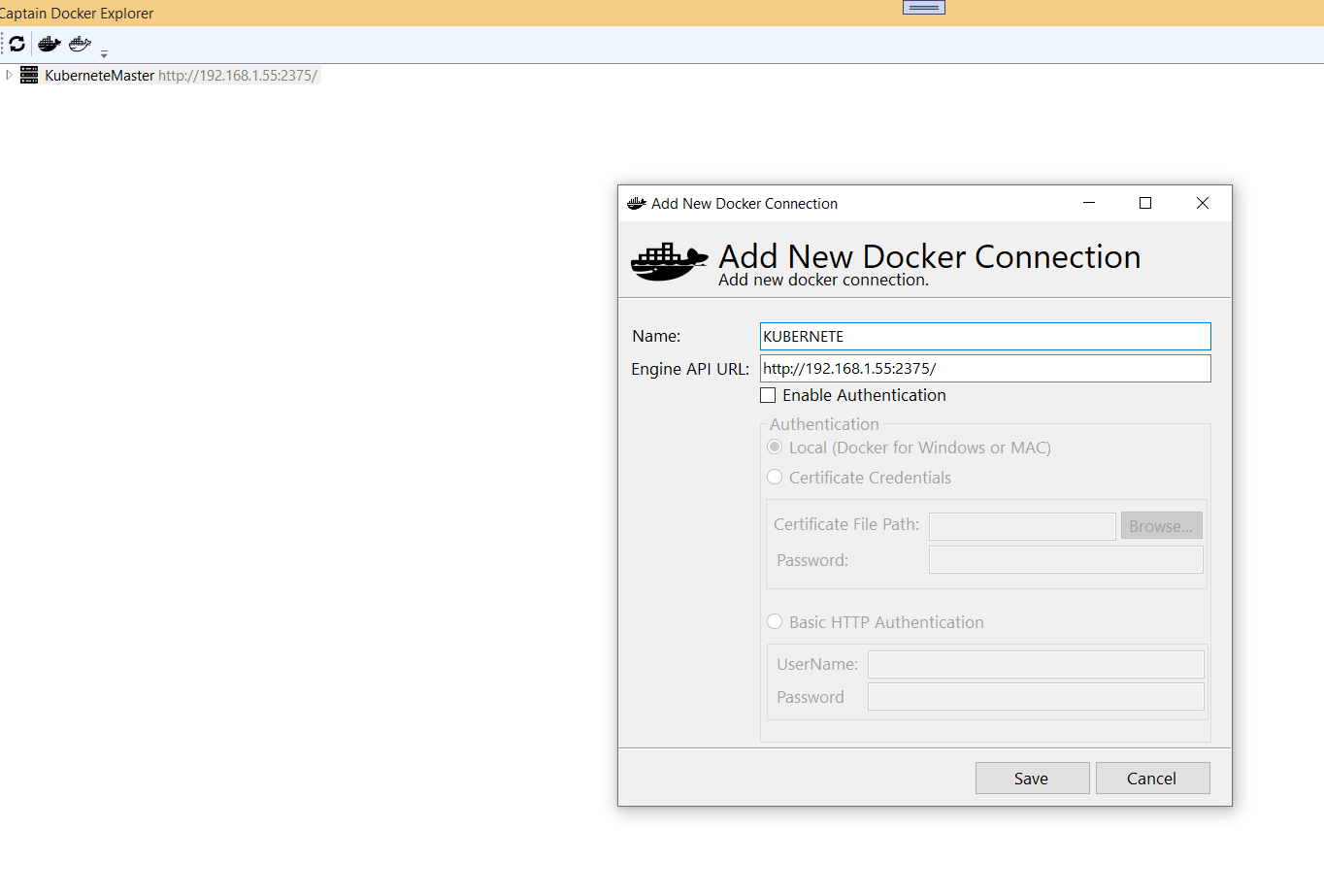Viewport: 1324px width, 896px height.
Task: Select the Certificate Credentials option
Action: [775, 477]
